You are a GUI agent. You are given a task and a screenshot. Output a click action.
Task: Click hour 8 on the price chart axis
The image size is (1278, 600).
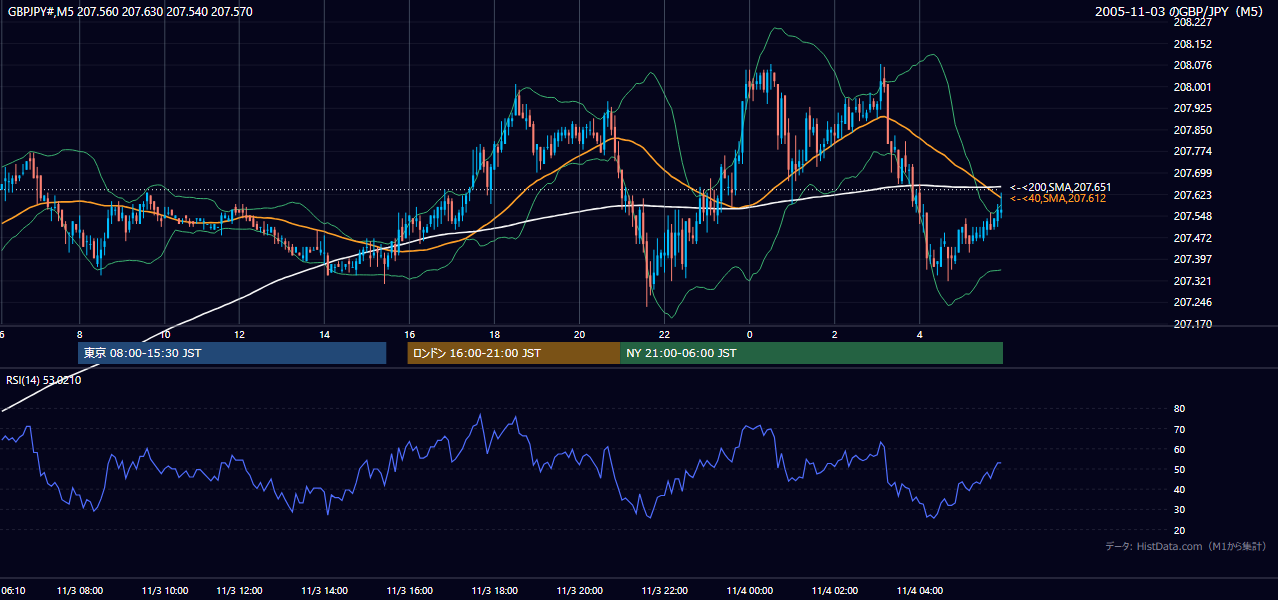[x=79, y=334]
